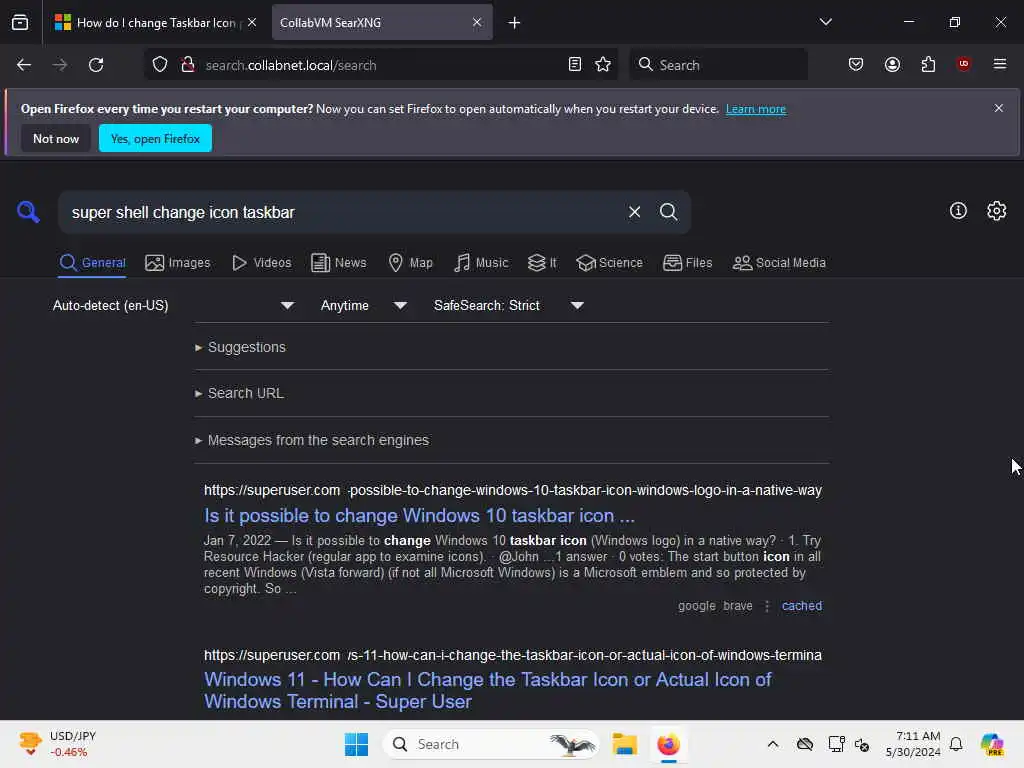List all tabs dropdown arrow
Screen dimensions: 1024x768
pyautogui.click(x=825, y=22)
